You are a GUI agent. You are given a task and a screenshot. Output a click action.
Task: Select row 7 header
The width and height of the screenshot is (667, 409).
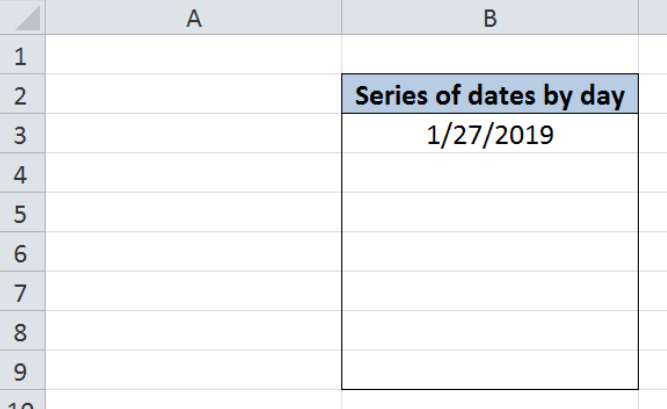pyautogui.click(x=23, y=291)
